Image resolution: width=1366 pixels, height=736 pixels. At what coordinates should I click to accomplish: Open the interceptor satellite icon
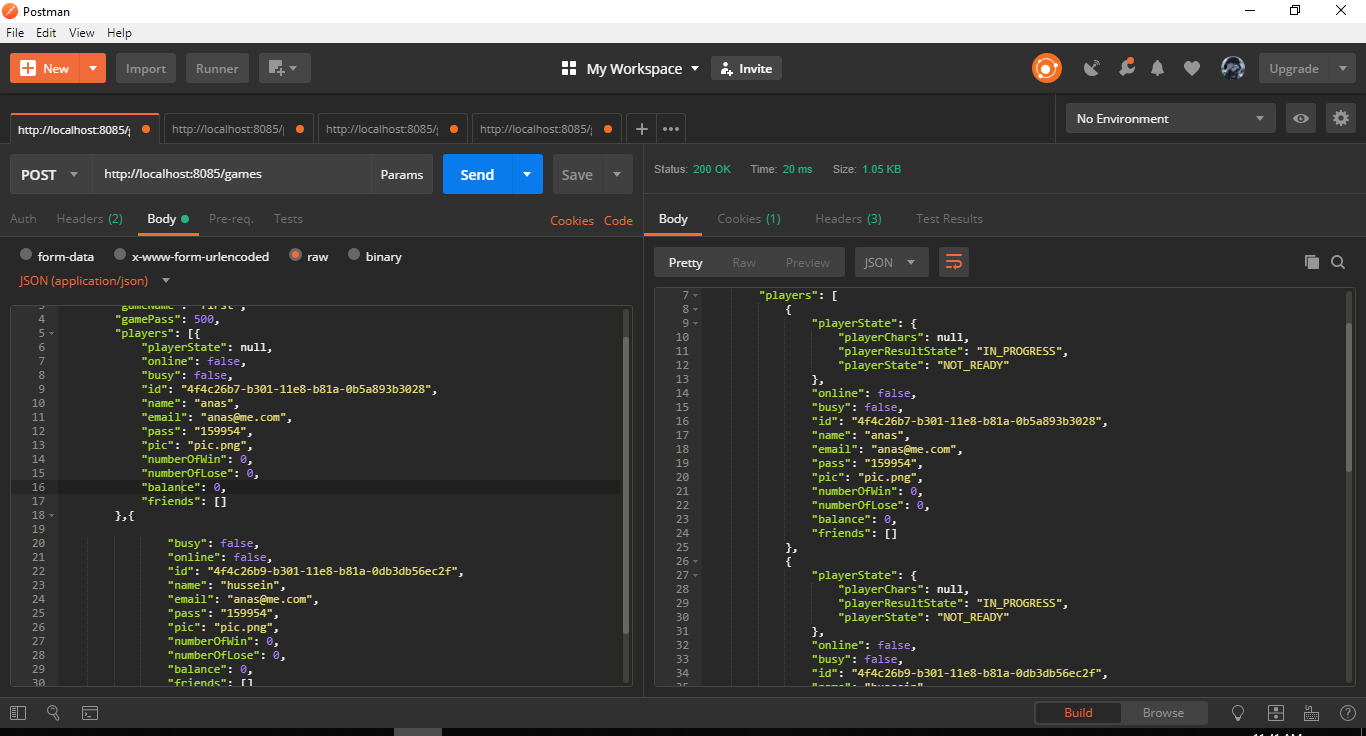(x=1092, y=68)
